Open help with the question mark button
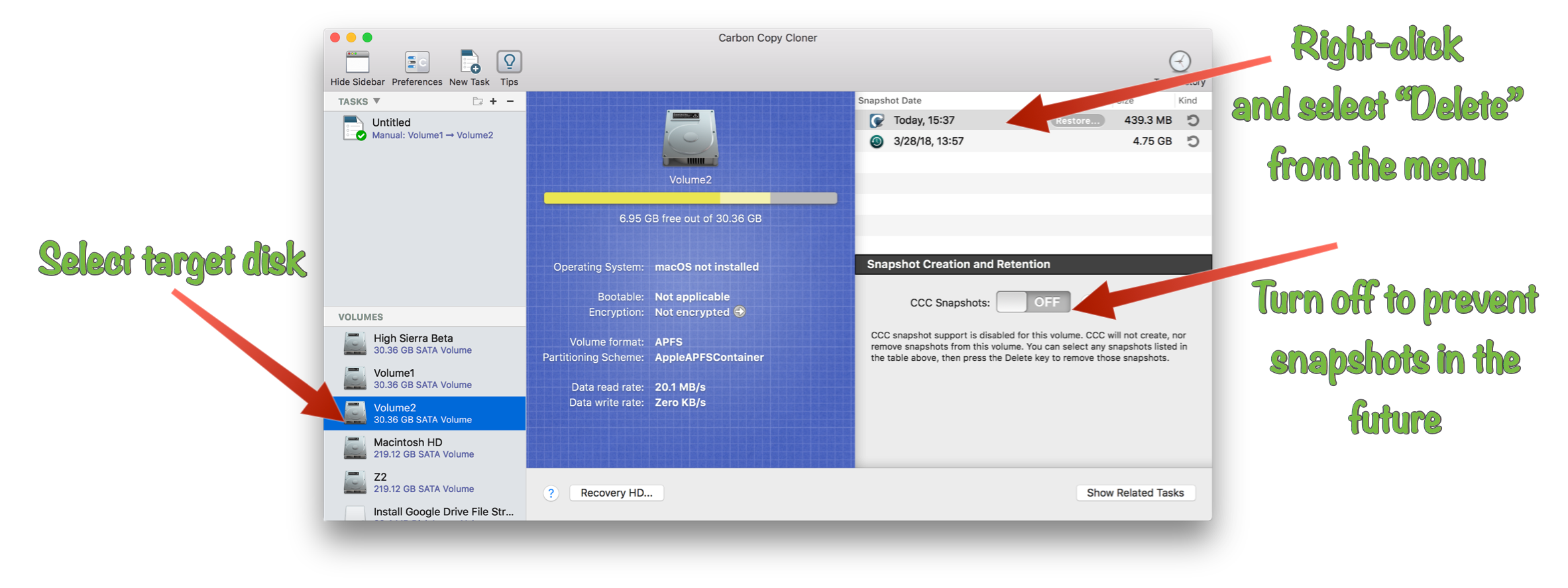The image size is (1568, 588). [x=551, y=493]
